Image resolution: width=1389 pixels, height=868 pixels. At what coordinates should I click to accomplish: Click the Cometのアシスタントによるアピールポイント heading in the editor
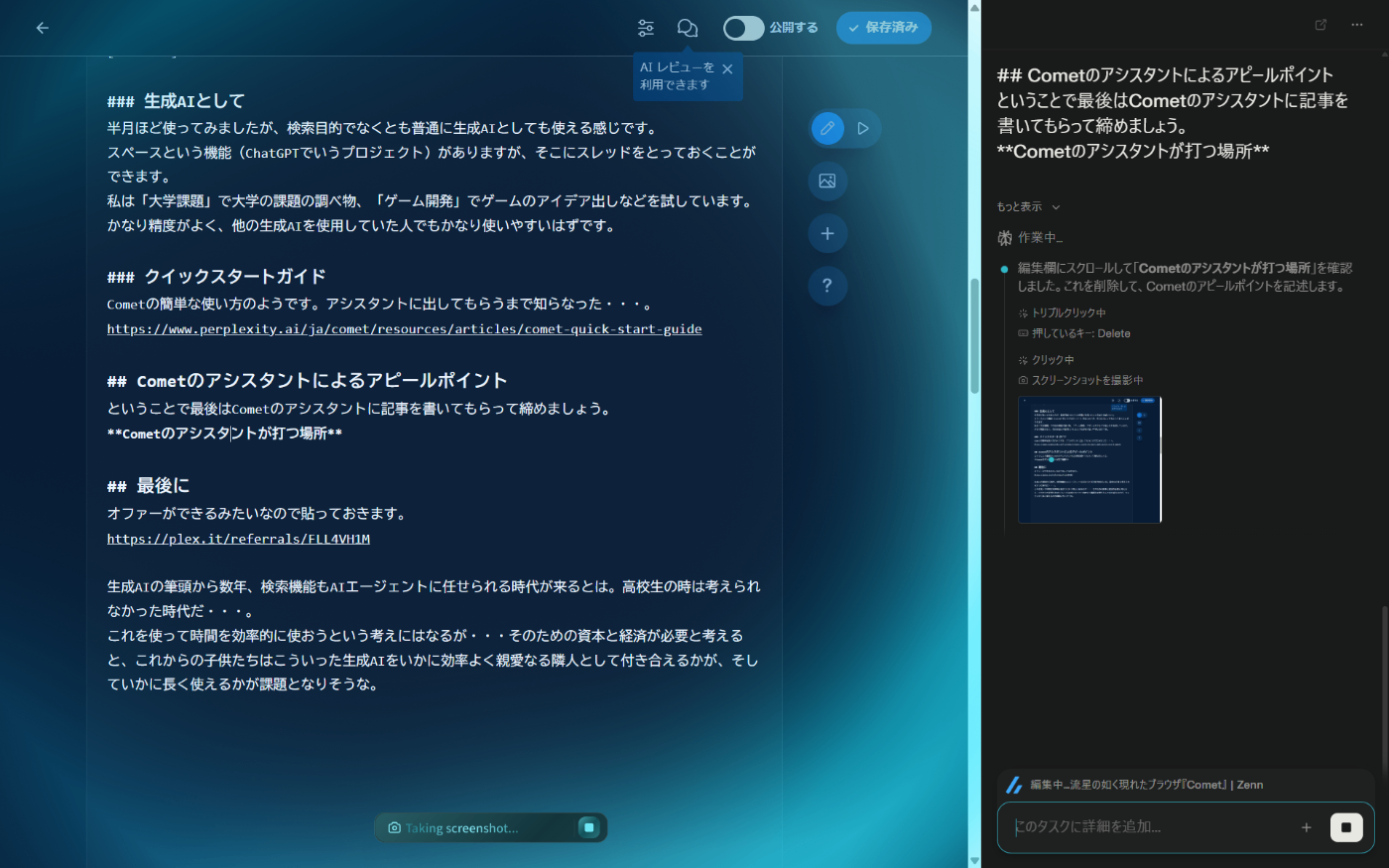pyautogui.click(x=308, y=381)
